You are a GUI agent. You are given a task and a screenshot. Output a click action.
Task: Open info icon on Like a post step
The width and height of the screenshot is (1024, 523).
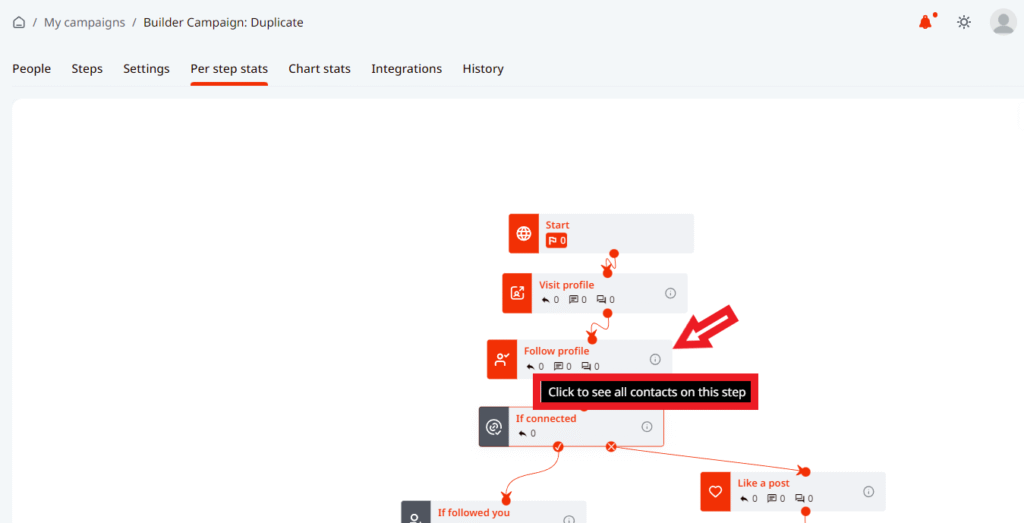tap(868, 492)
